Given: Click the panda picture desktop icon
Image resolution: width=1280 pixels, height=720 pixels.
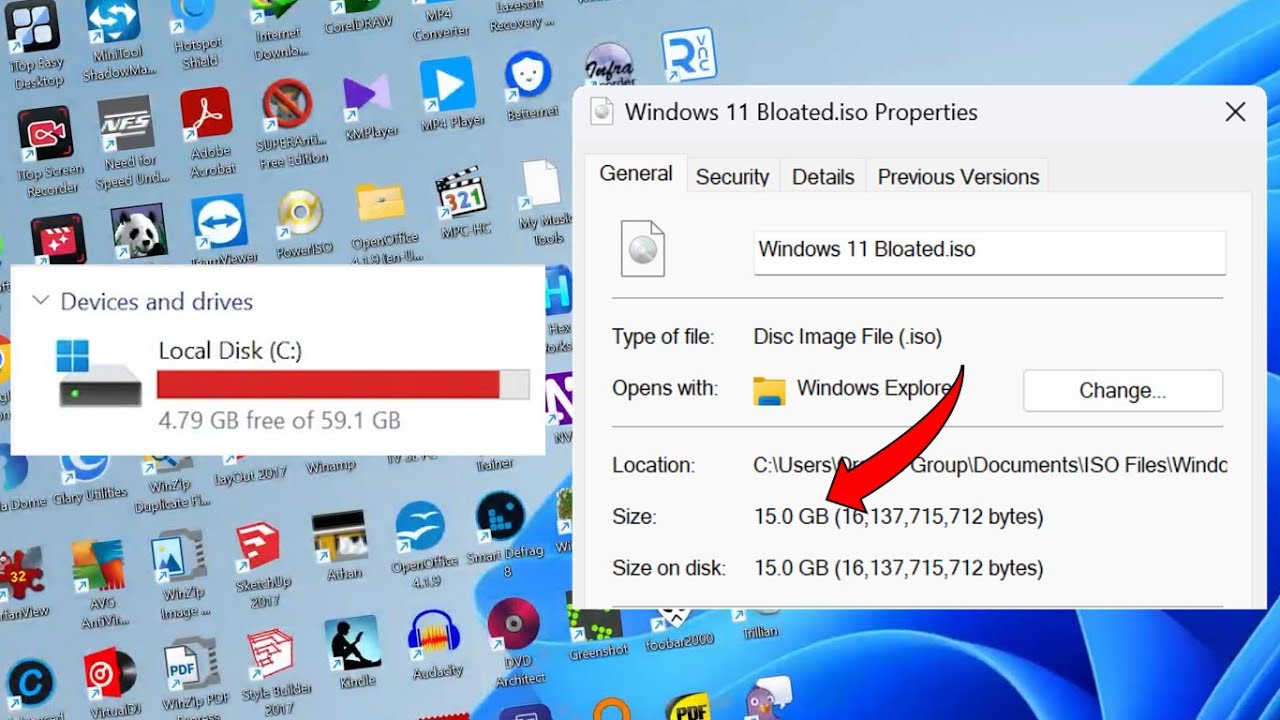Looking at the screenshot, I should point(138,233).
